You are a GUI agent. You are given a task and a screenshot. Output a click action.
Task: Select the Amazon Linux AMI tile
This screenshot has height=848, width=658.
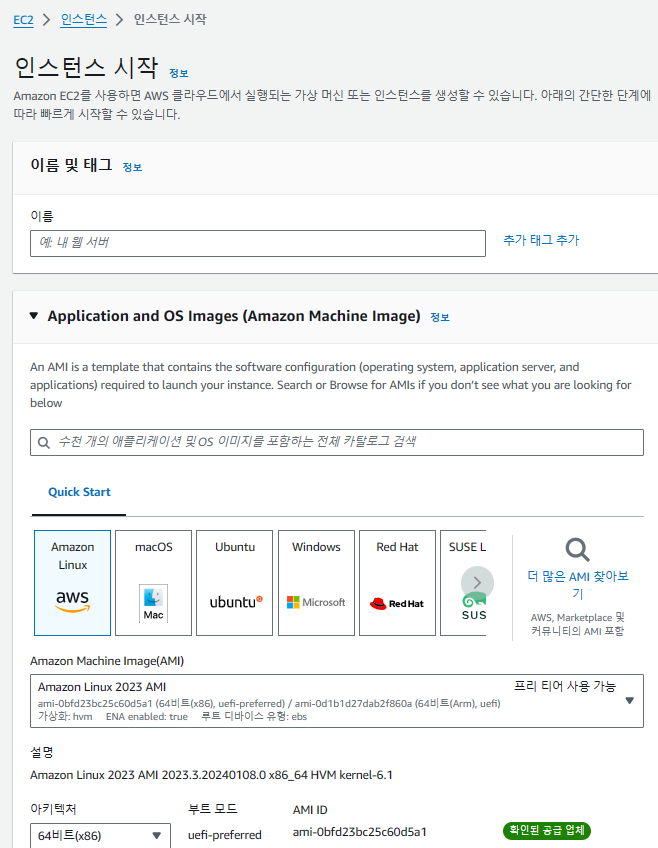pyautogui.click(x=72, y=583)
